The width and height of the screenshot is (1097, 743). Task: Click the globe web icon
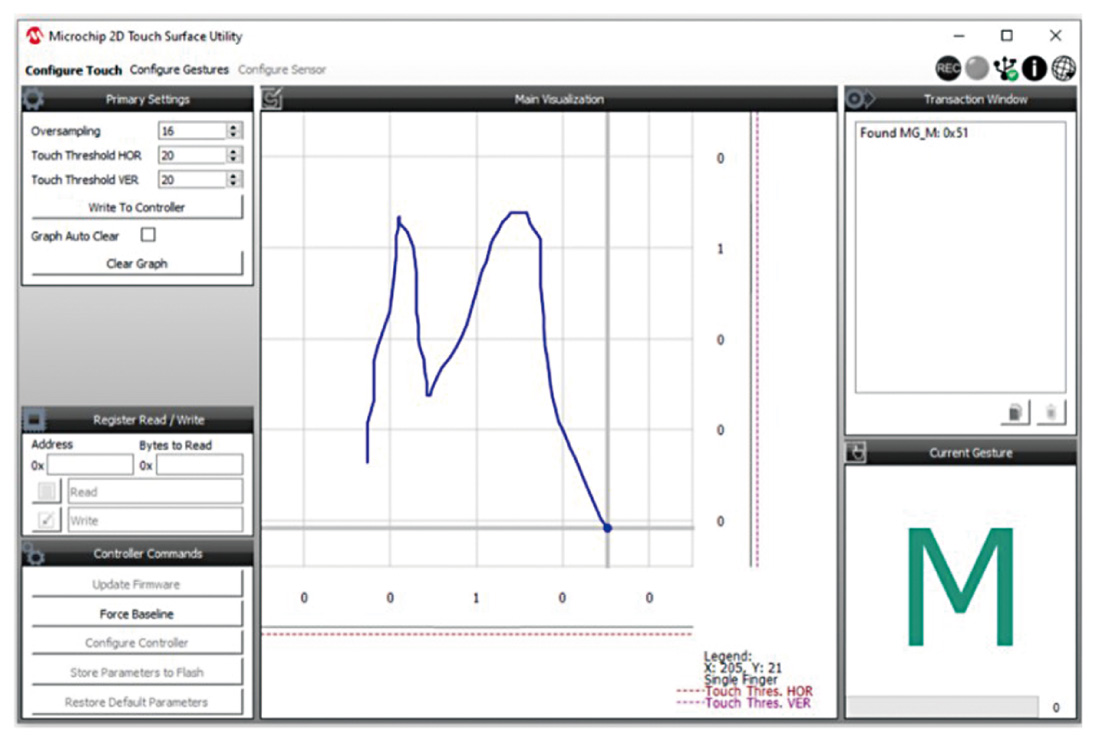coord(1063,68)
